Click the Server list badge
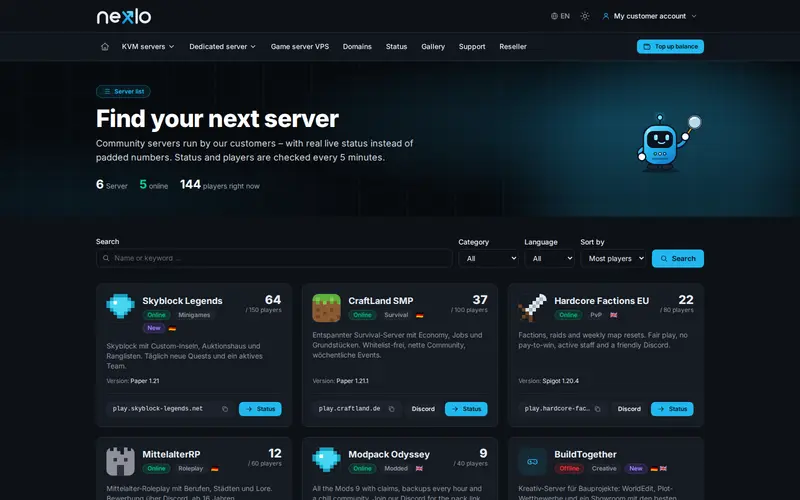The width and height of the screenshot is (800, 500). click(123, 91)
